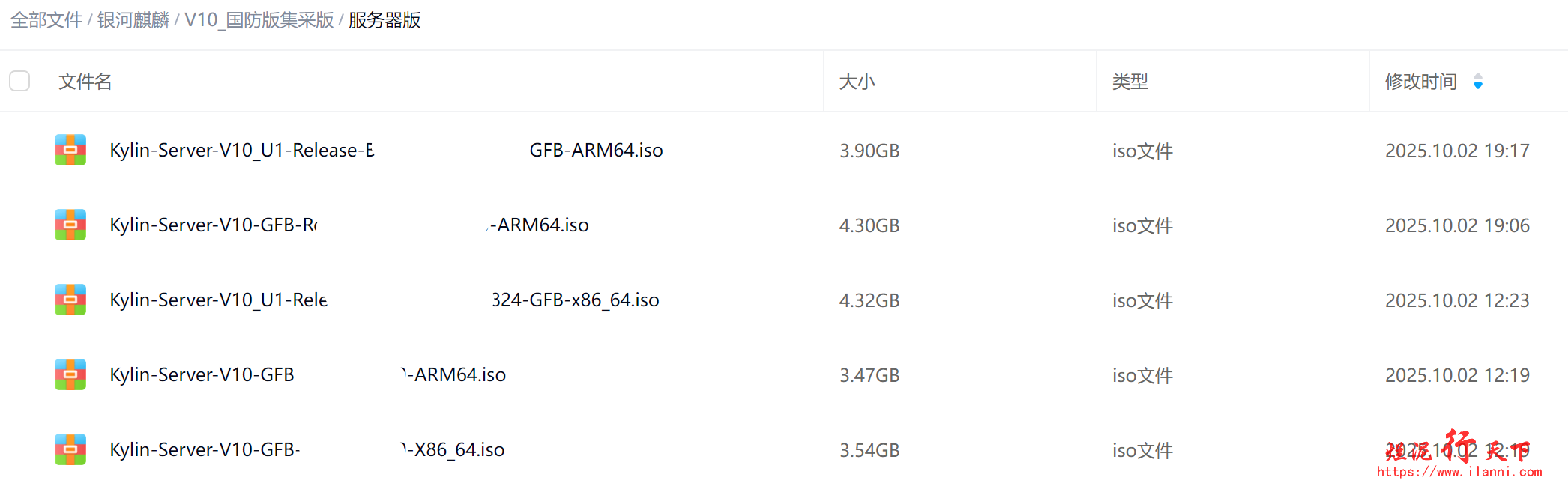Viewport: 1568px width, 489px height.
Task: Click the sort arrow next to 修改时间
Action: coord(1477,81)
